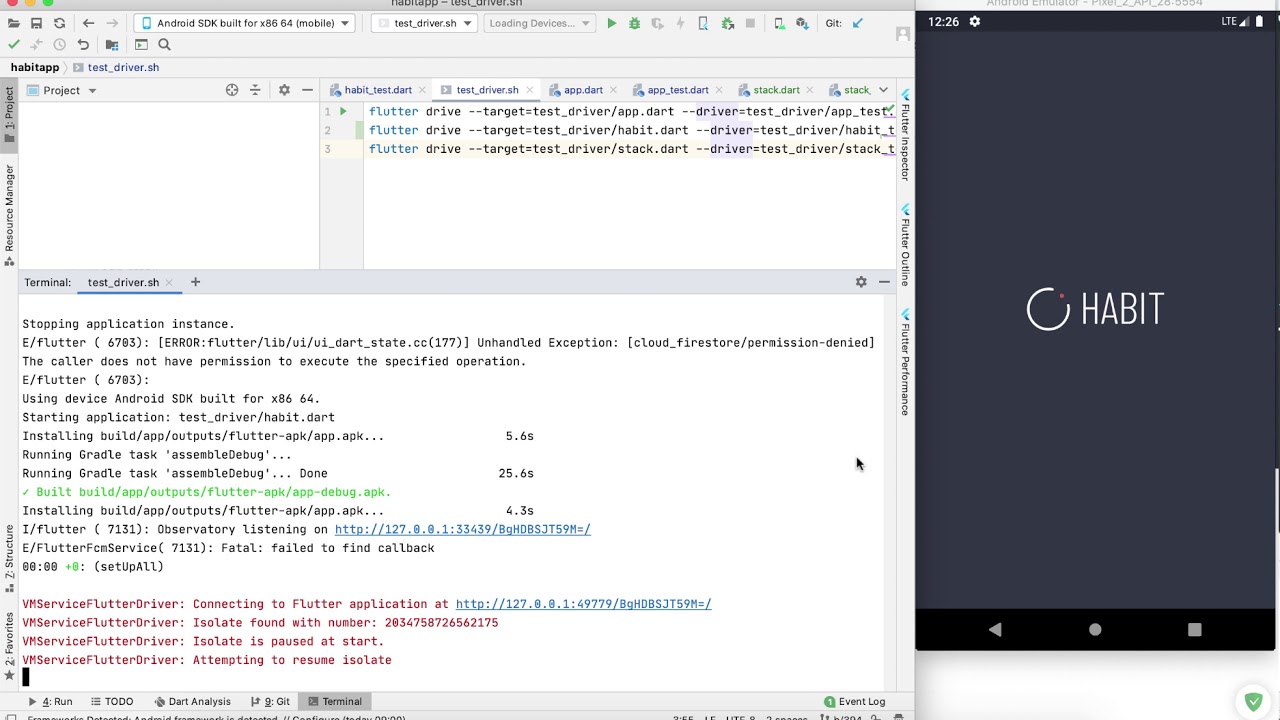Image resolution: width=1280 pixels, height=720 pixels.
Task: Attach debugger to Android process icon
Action: coord(727,23)
